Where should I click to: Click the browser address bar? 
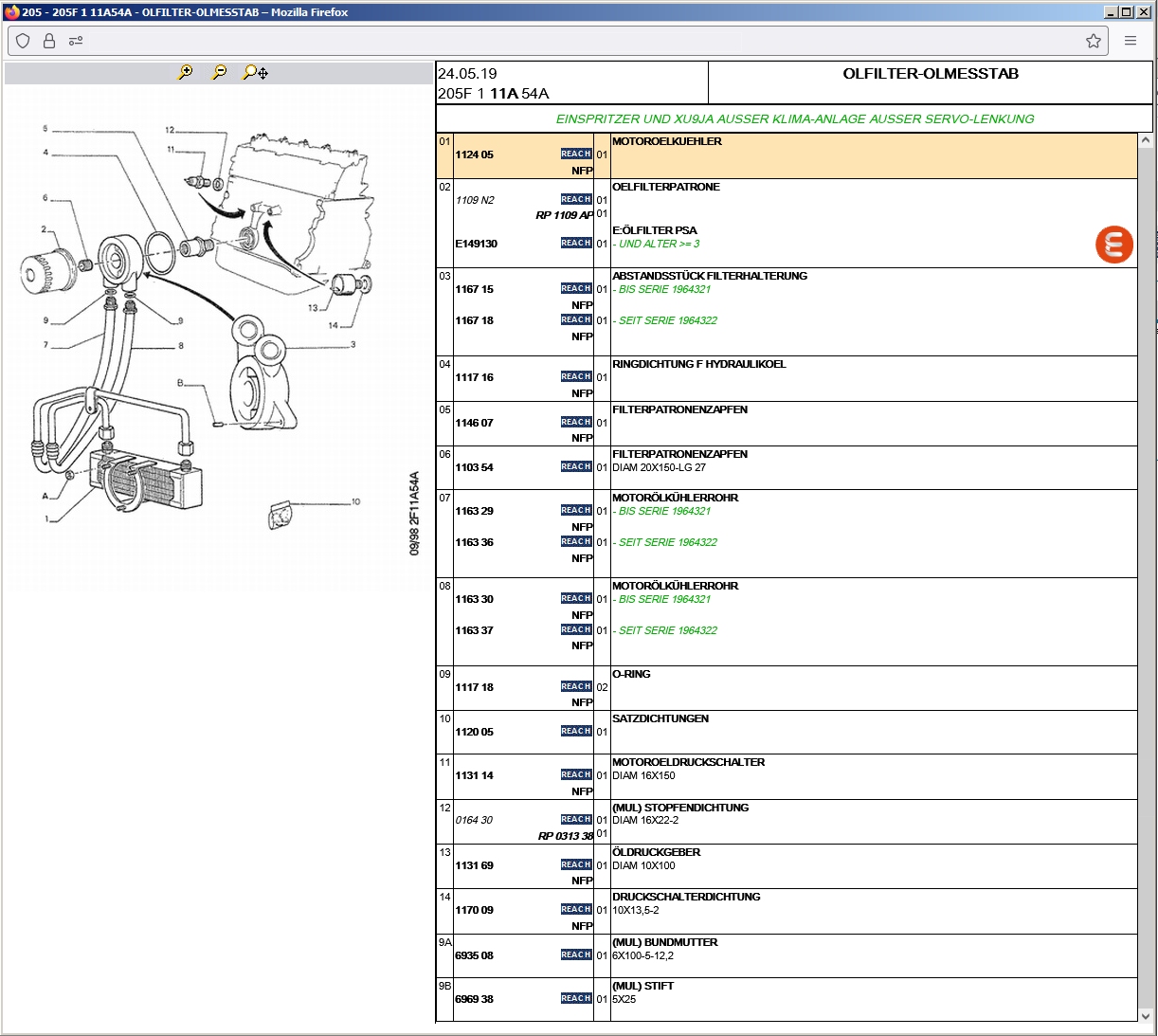[569, 41]
